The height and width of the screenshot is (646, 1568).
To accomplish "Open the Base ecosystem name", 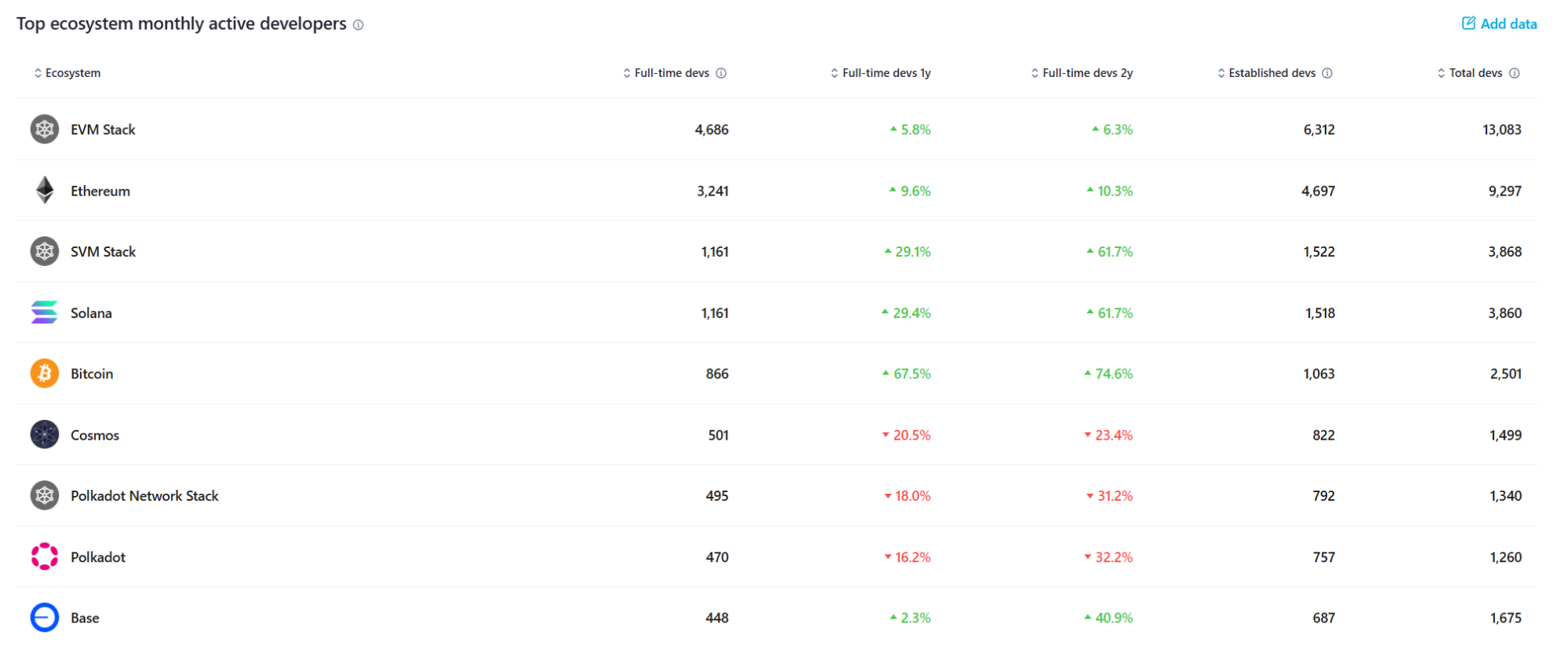I will tap(85, 618).
